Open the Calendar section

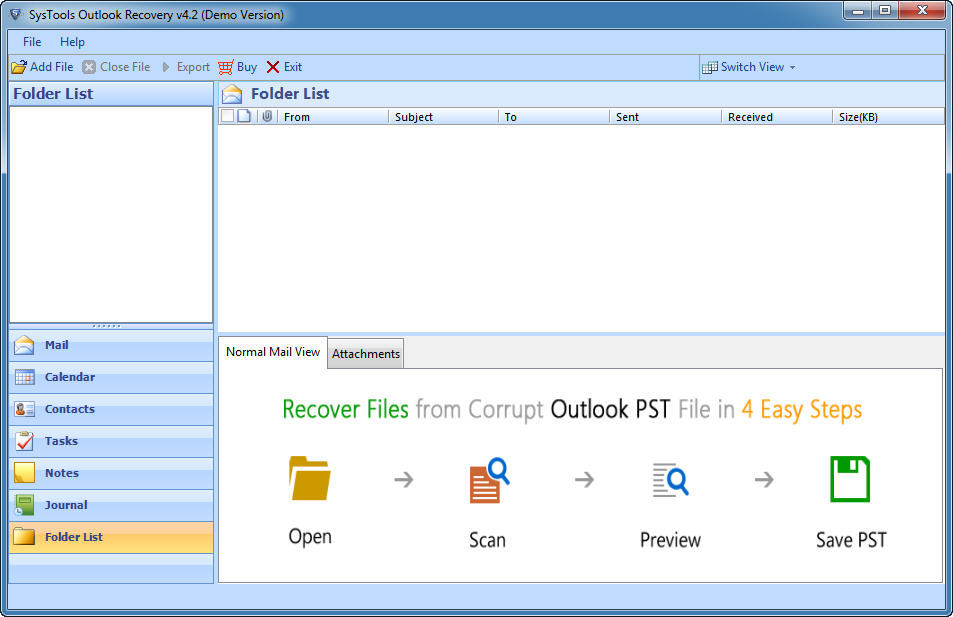(x=111, y=377)
